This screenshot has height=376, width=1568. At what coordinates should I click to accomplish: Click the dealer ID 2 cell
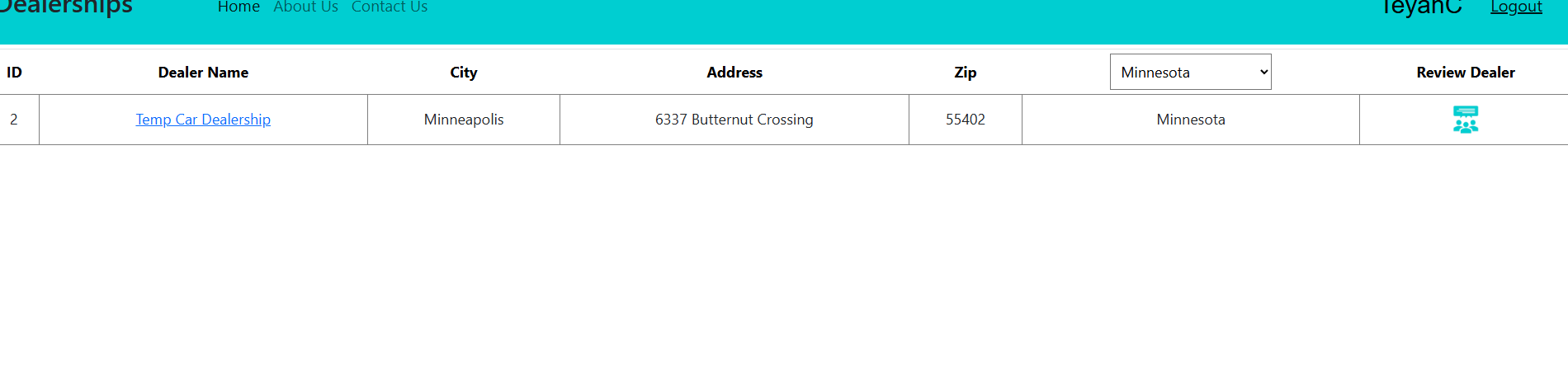[x=14, y=120]
